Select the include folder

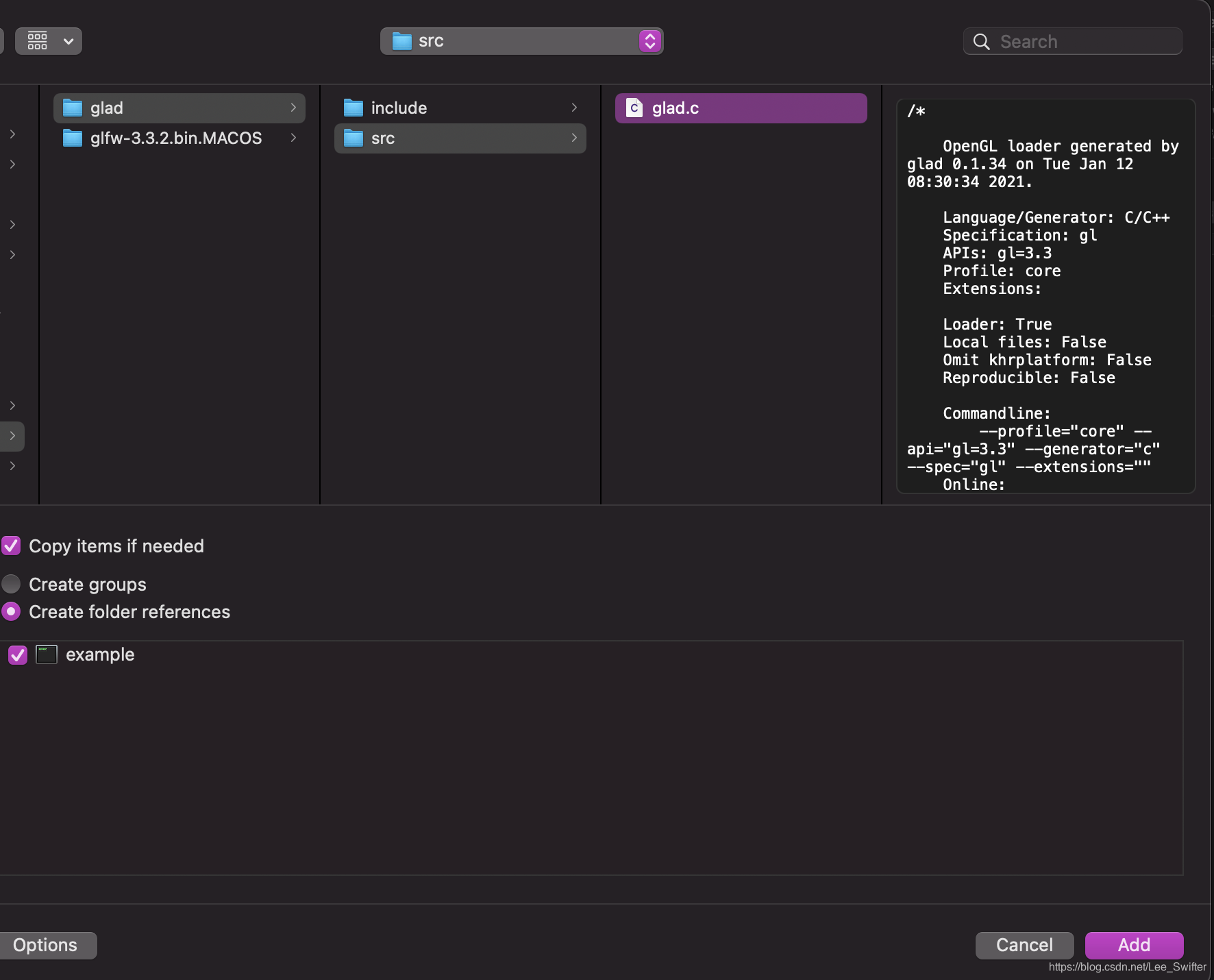(x=460, y=108)
